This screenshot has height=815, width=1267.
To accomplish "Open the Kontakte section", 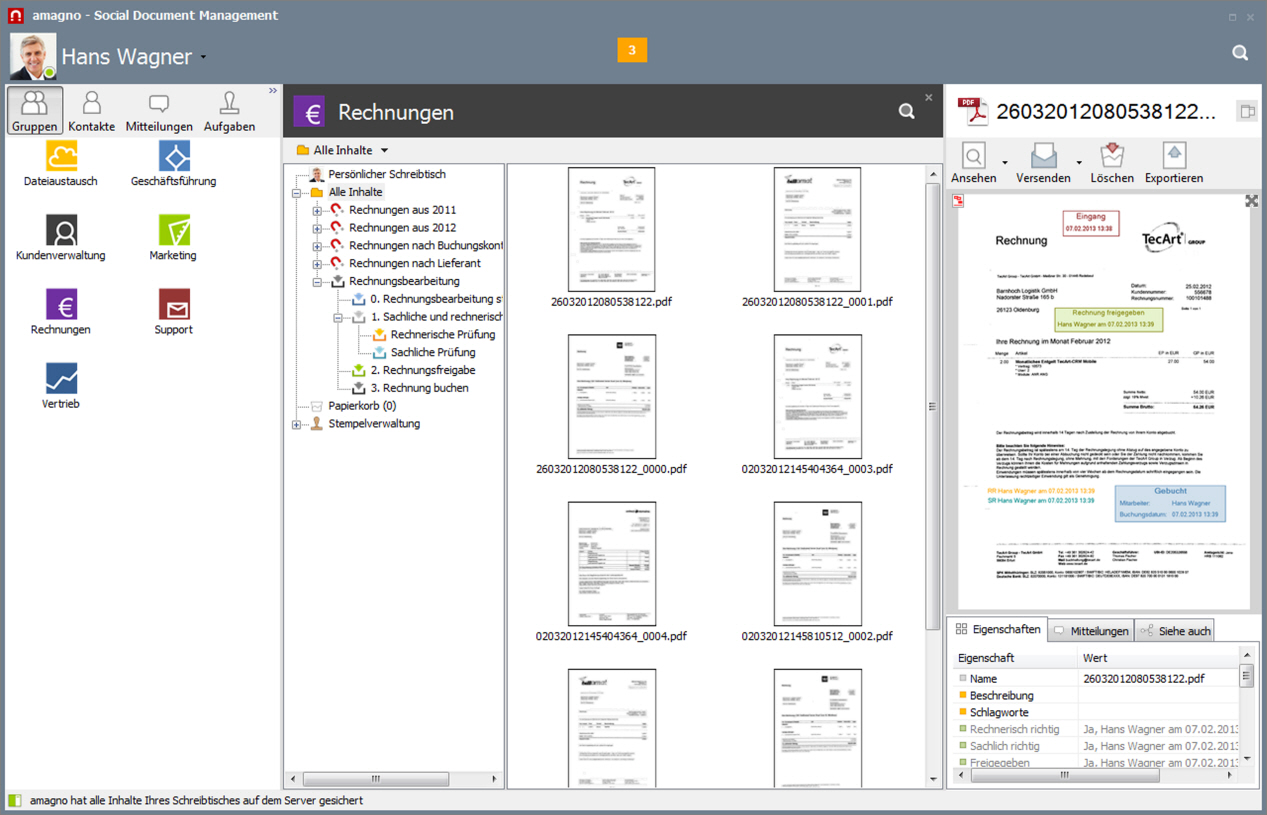I will [x=91, y=110].
